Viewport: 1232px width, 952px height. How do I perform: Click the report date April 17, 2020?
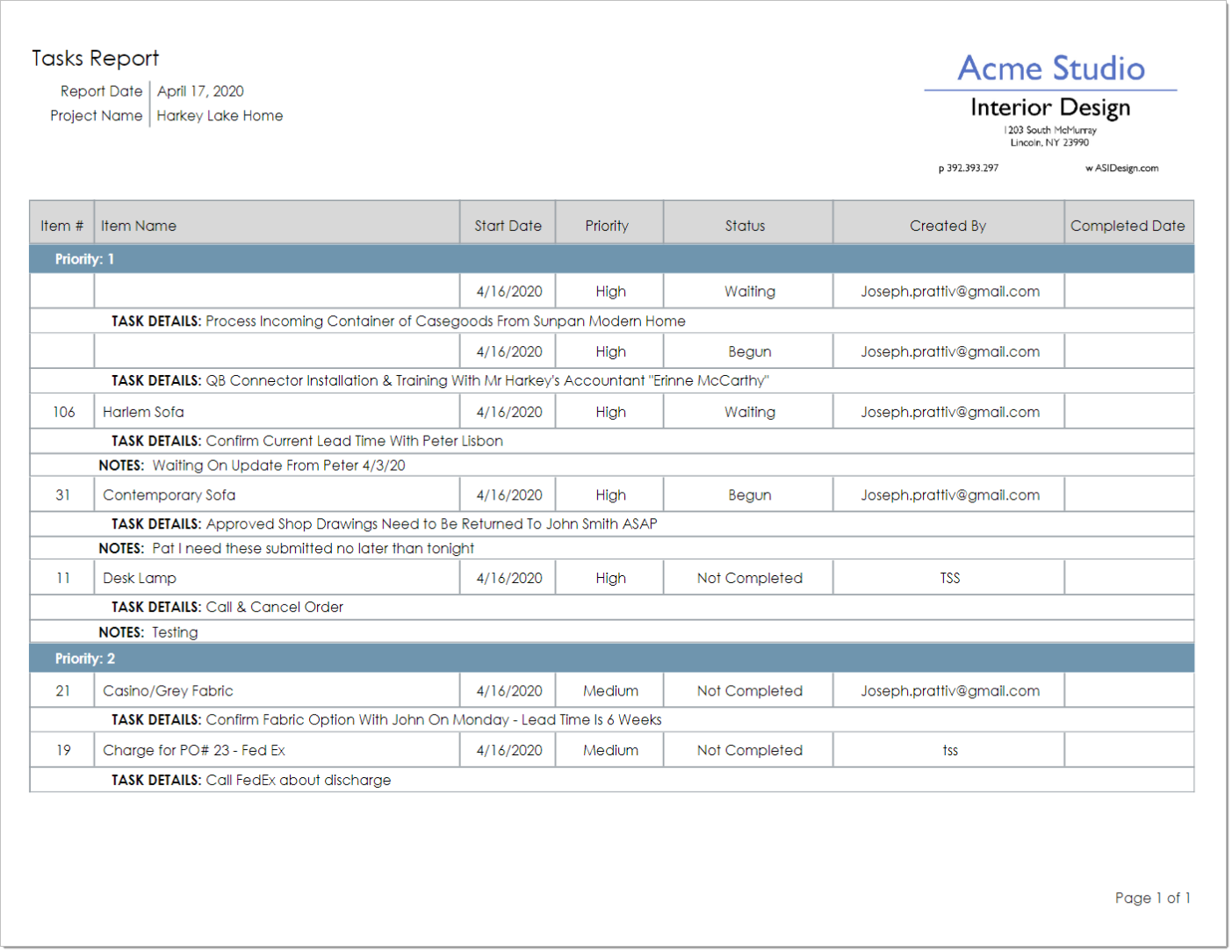point(200,91)
